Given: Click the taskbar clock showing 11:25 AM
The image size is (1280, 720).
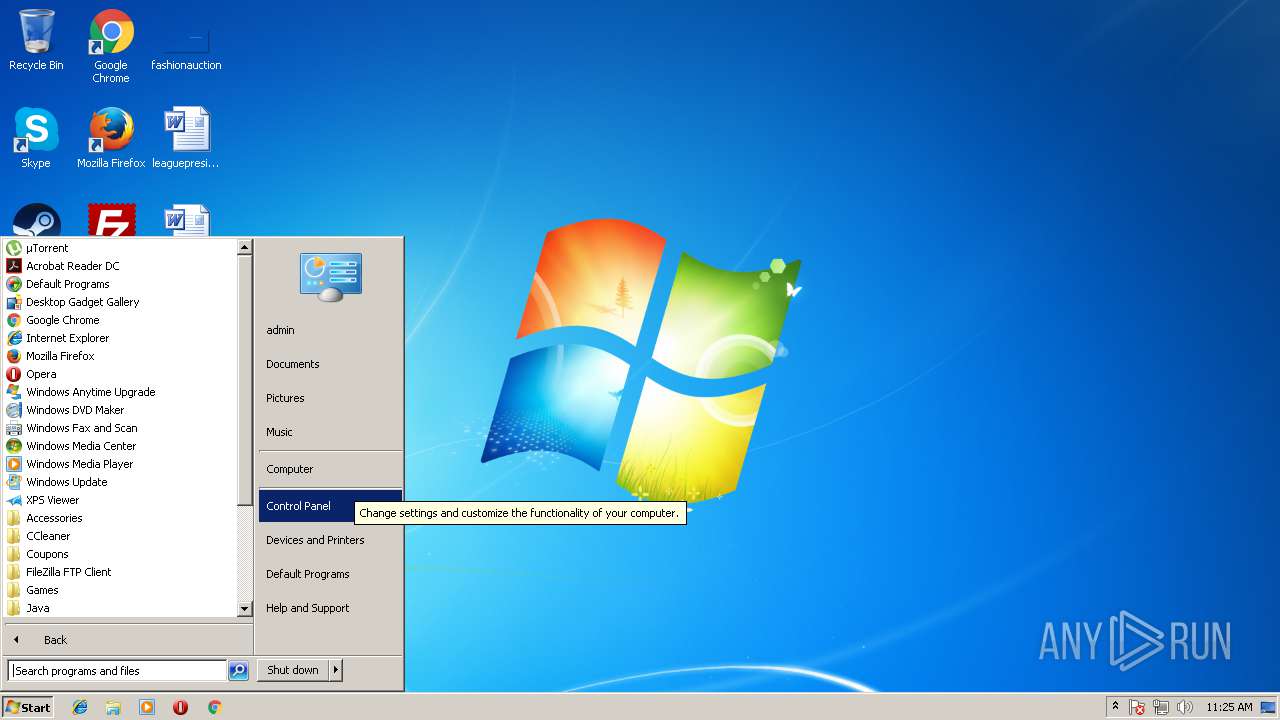Looking at the screenshot, I should (1229, 707).
